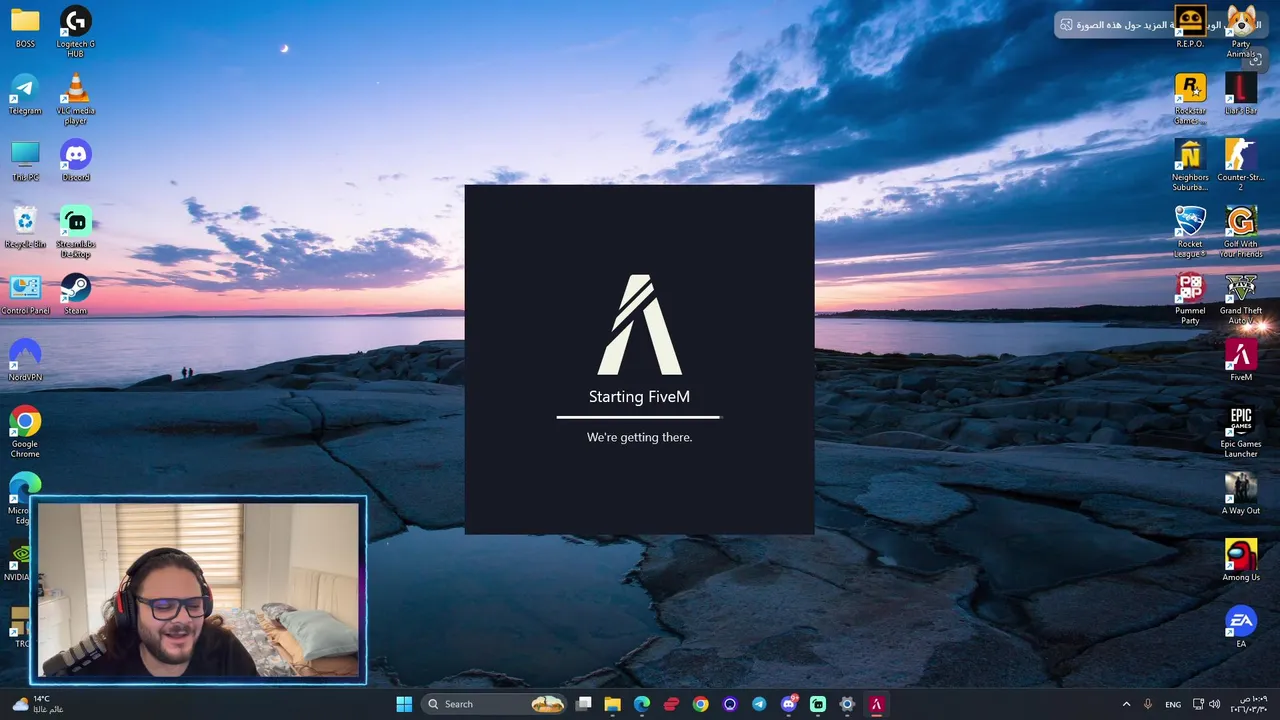Open Telegram desktop shortcut
The height and width of the screenshot is (720, 1280).
[25, 94]
